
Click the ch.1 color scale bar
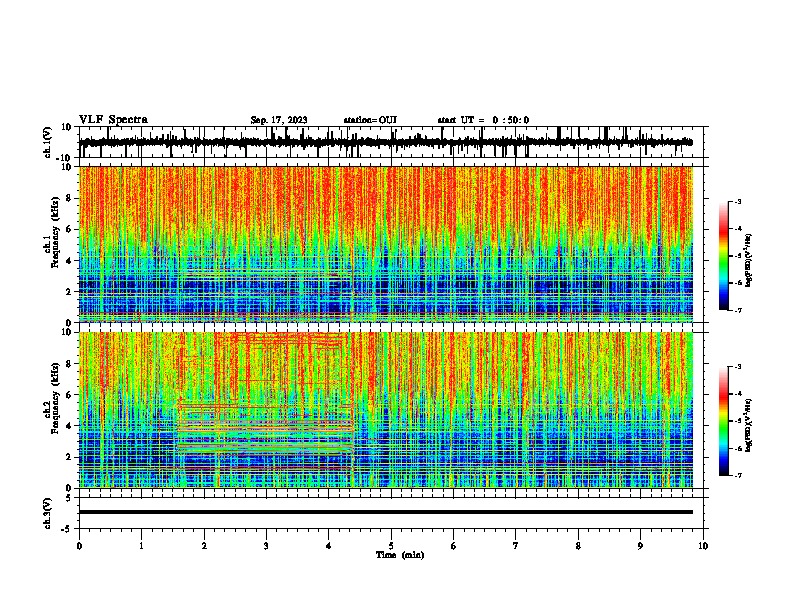[723, 256]
